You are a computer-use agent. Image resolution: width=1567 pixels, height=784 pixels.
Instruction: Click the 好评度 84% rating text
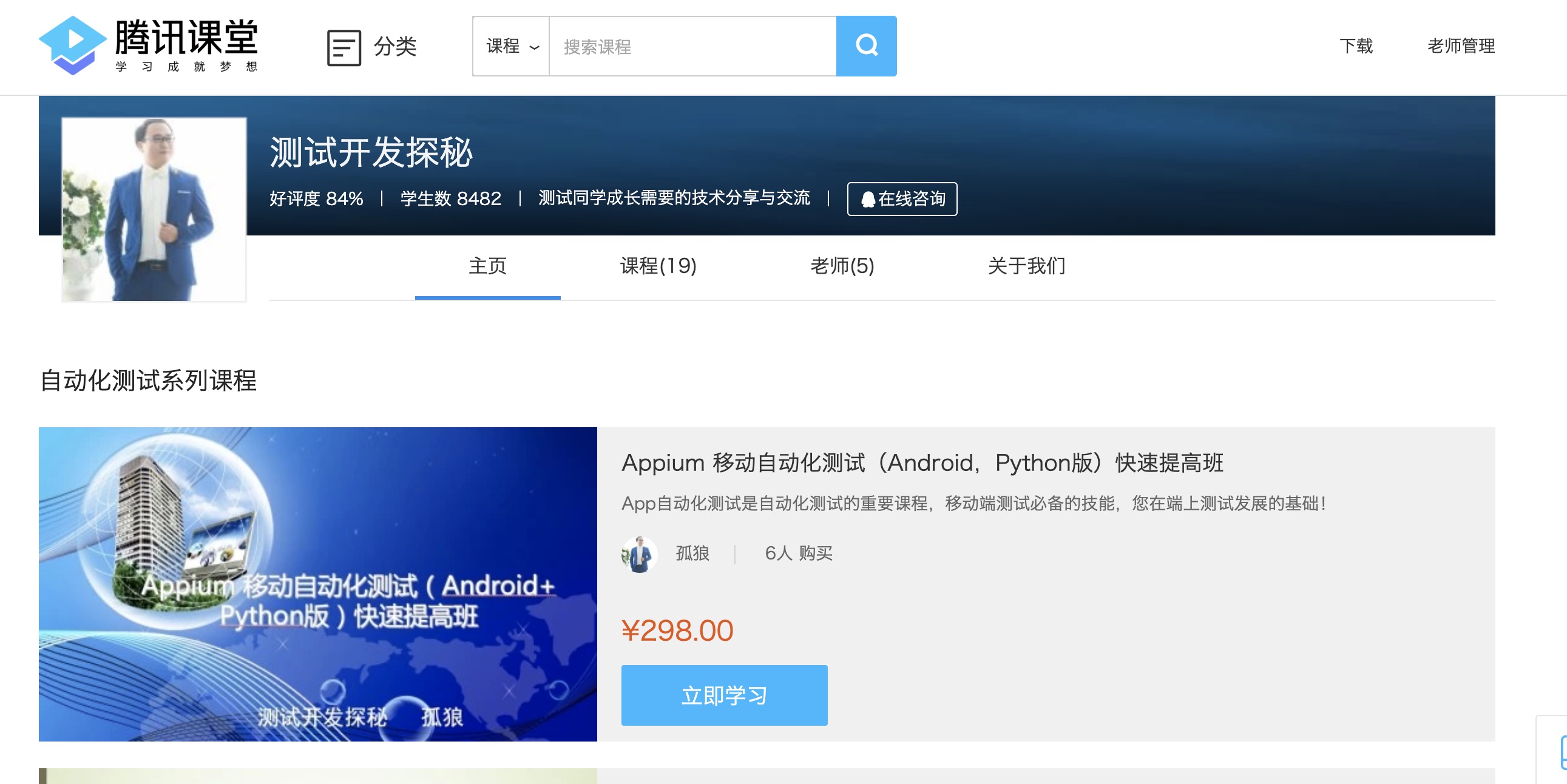pos(316,198)
